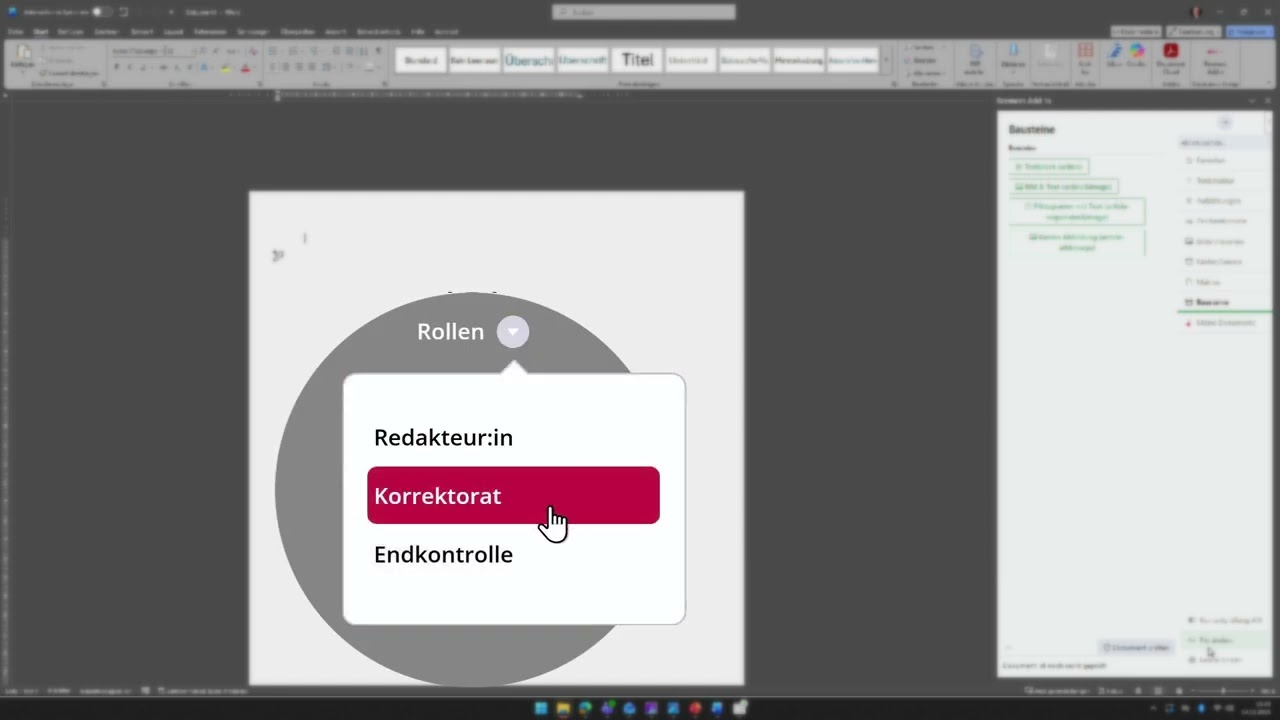Image resolution: width=1280 pixels, height=720 pixels.
Task: Open the Windows Start button on the taskbar
Action: click(x=541, y=709)
